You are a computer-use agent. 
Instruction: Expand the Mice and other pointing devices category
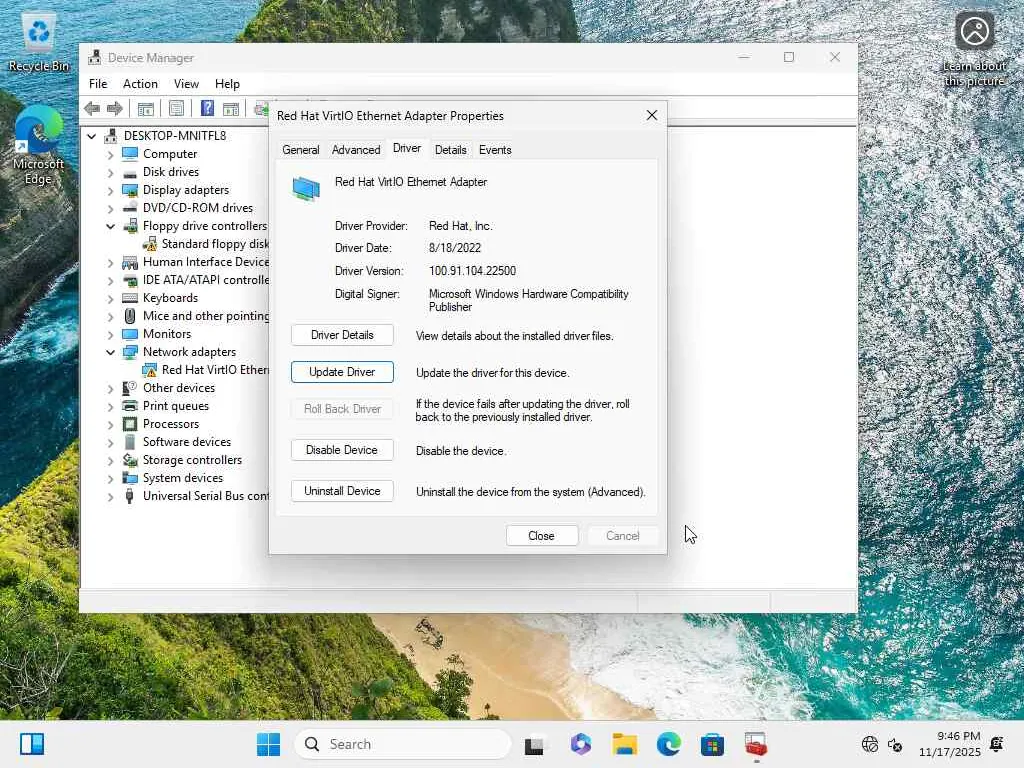110,316
